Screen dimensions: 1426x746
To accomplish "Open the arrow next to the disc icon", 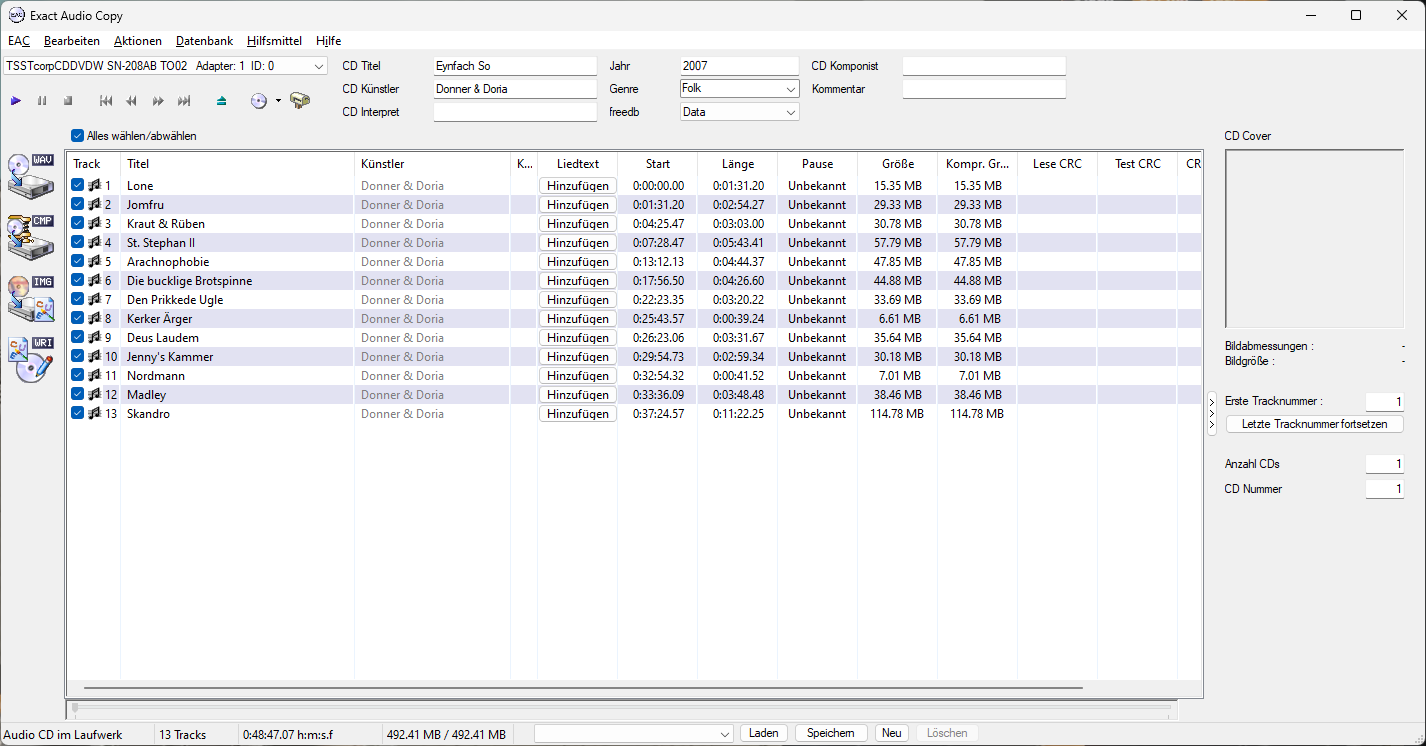I will 278,101.
